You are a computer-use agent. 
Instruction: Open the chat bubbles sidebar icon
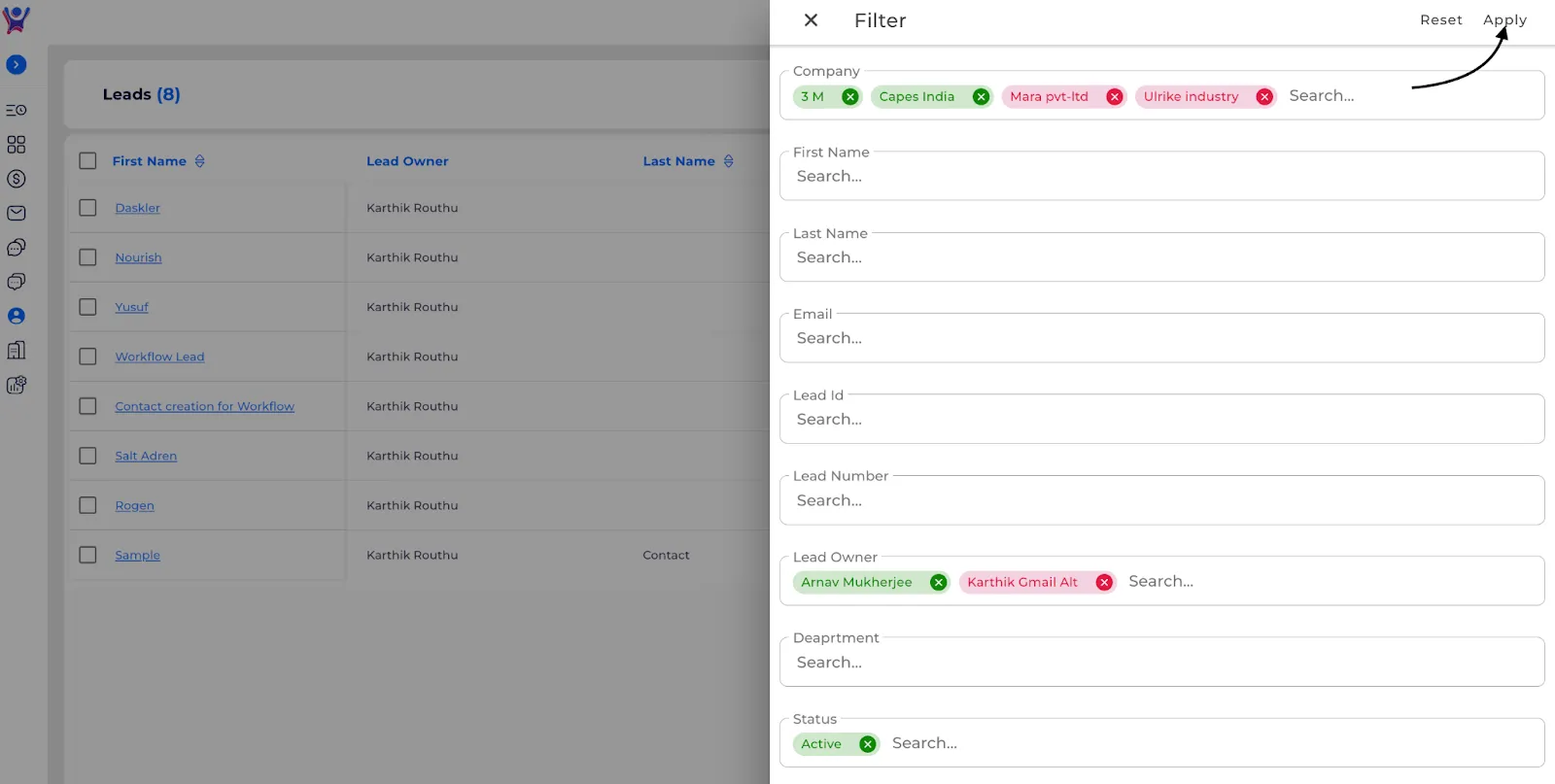[17, 248]
